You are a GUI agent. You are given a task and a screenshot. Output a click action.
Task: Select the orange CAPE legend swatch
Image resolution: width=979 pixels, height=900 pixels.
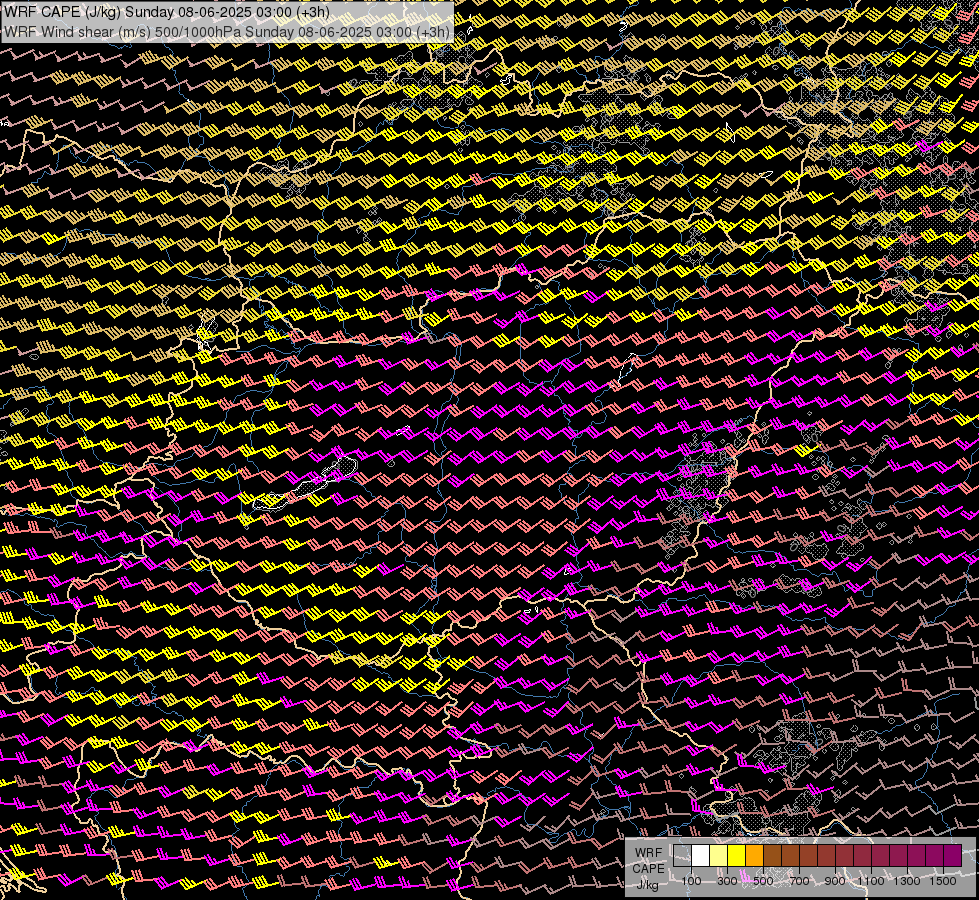point(755,856)
